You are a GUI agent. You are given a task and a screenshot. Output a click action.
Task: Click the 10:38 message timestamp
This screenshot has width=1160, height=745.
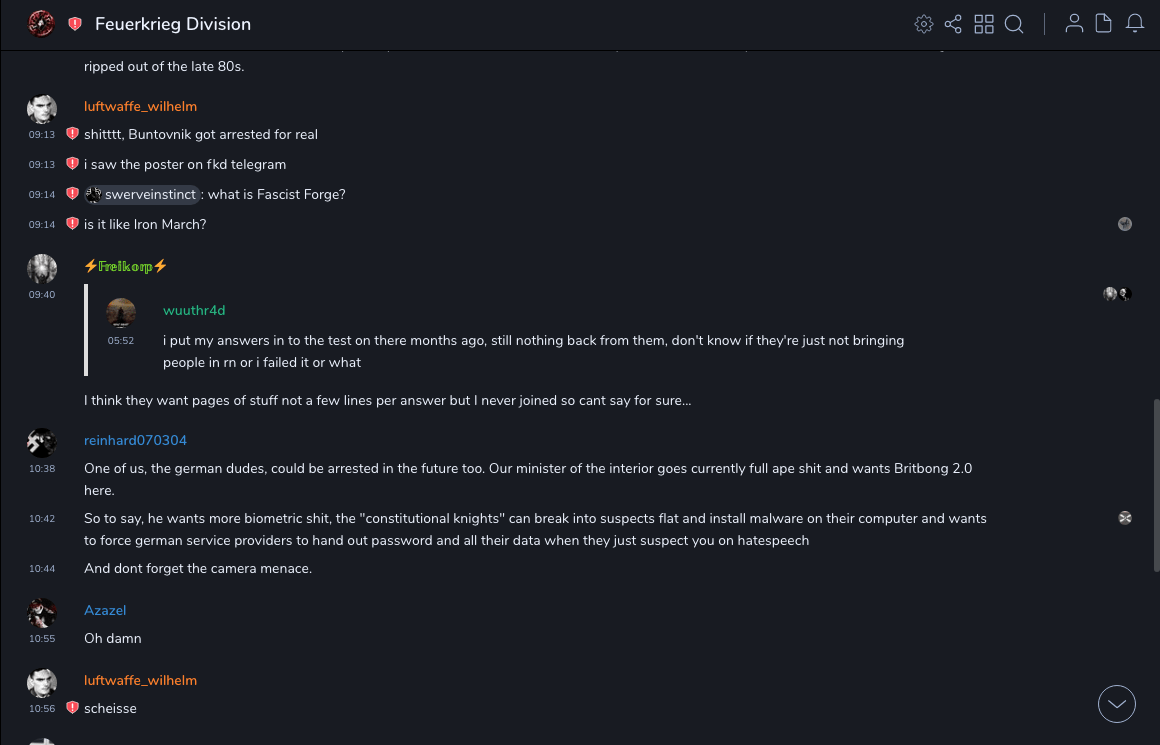(x=42, y=469)
